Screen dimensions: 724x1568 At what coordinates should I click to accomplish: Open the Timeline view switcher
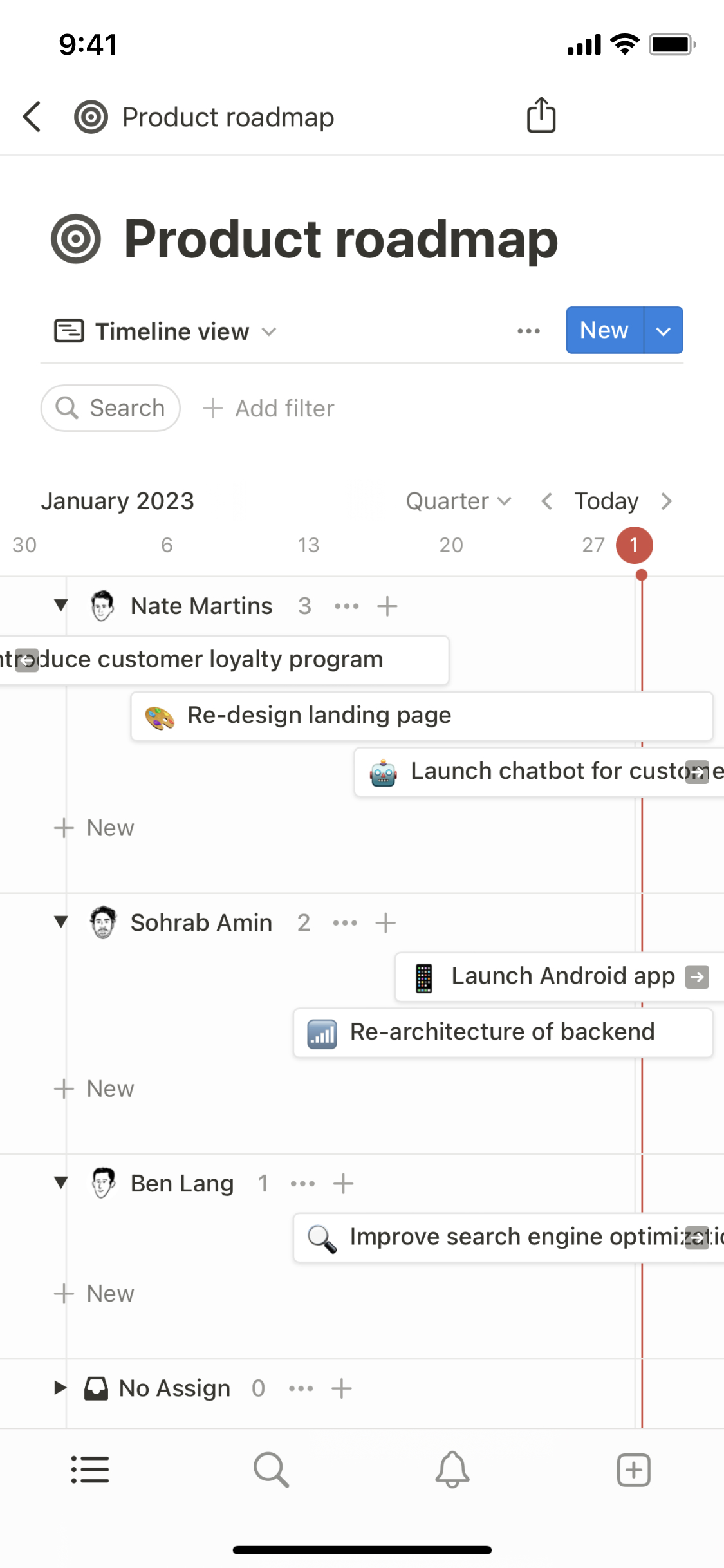click(165, 331)
